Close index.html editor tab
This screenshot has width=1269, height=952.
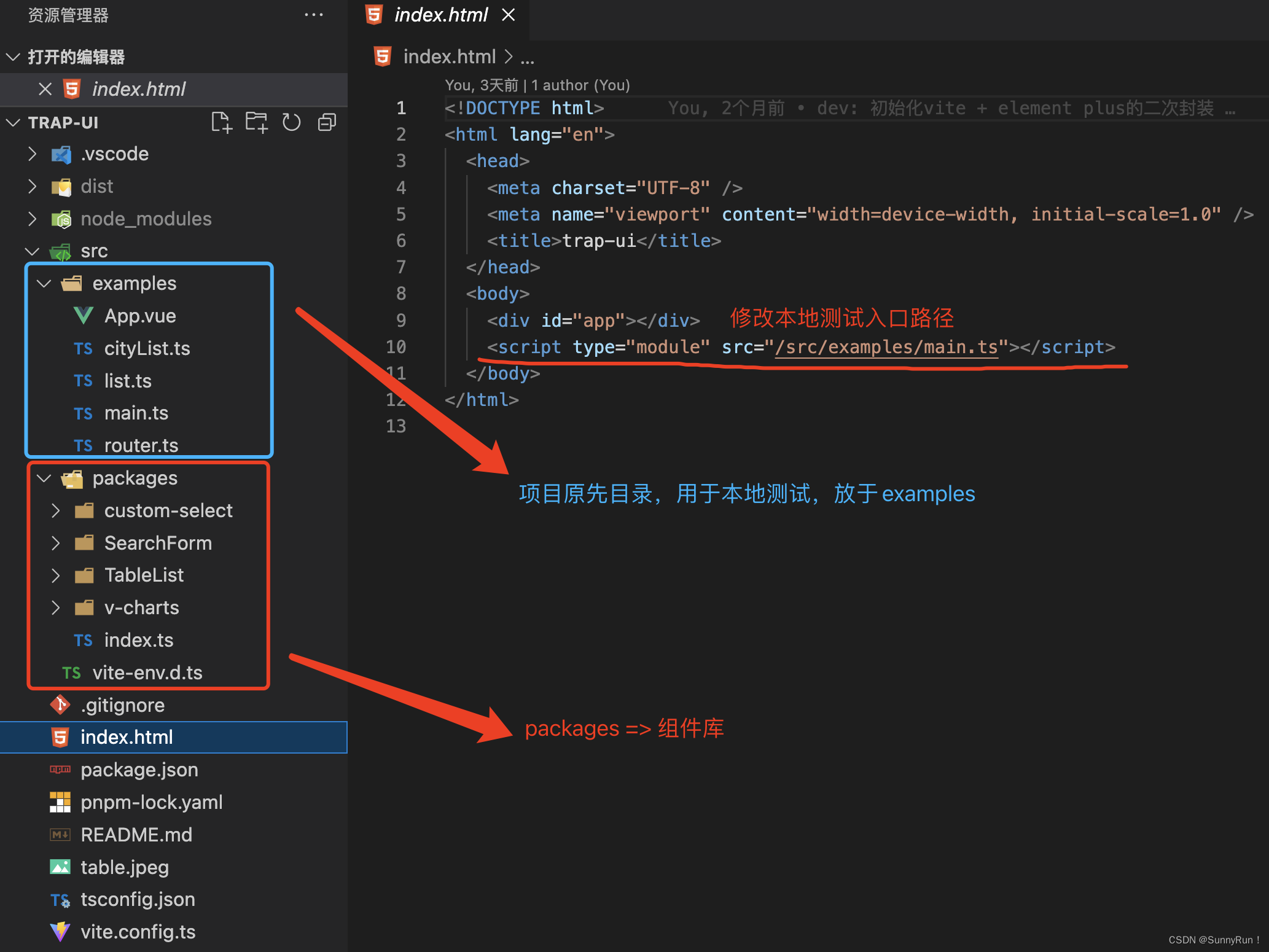coord(508,15)
